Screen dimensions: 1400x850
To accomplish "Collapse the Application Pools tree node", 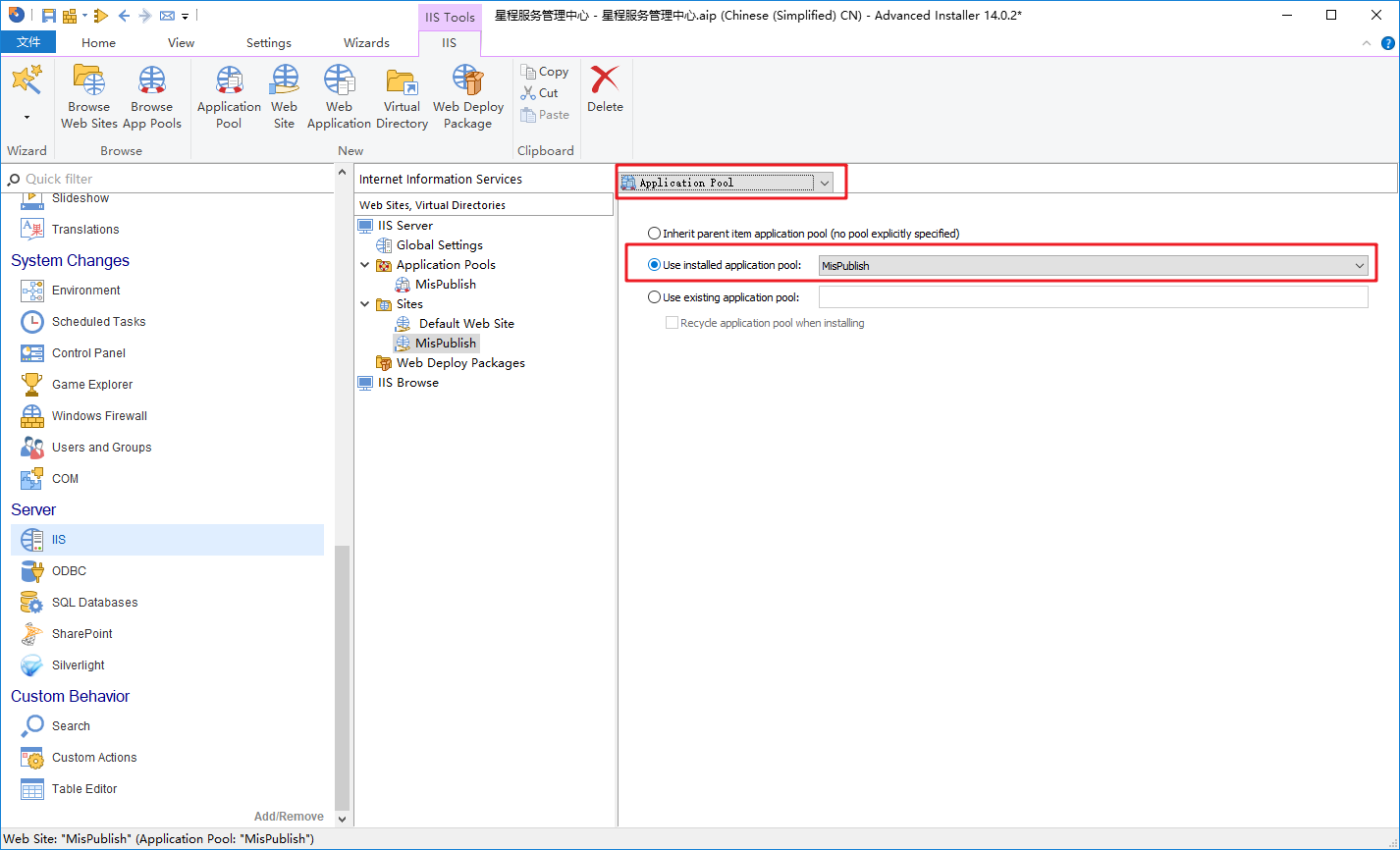I will coord(365,265).
